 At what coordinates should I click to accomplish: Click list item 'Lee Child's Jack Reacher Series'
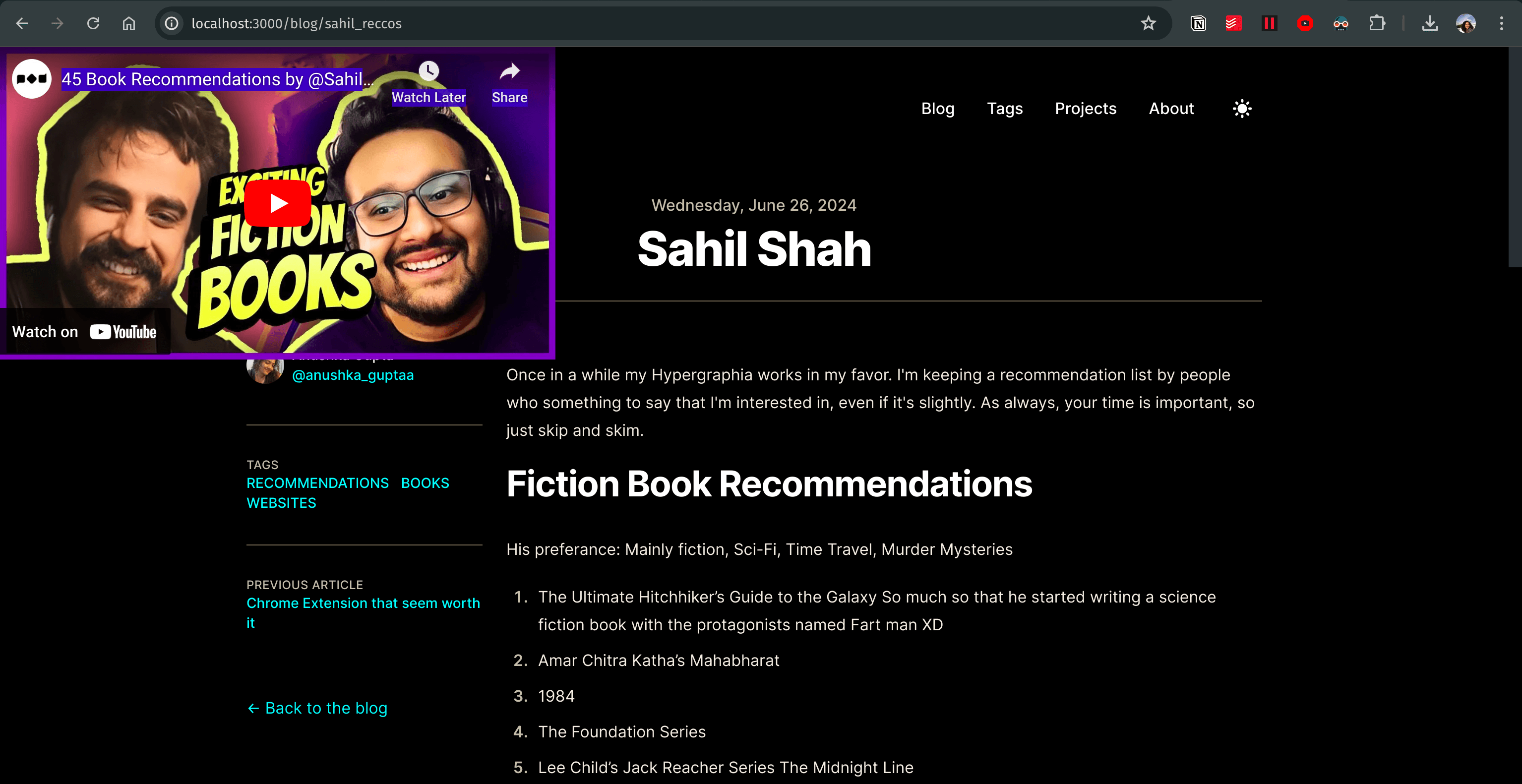726,768
